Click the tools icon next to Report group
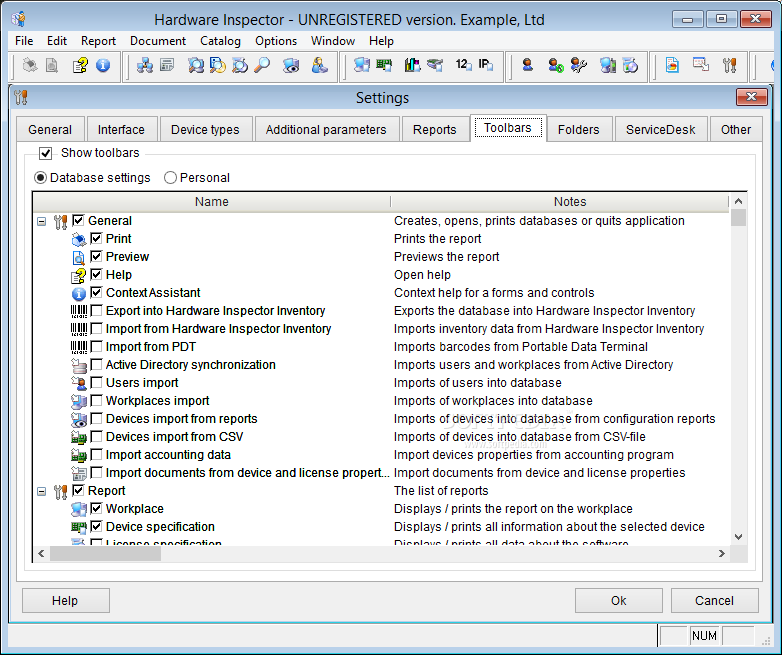 (60, 491)
